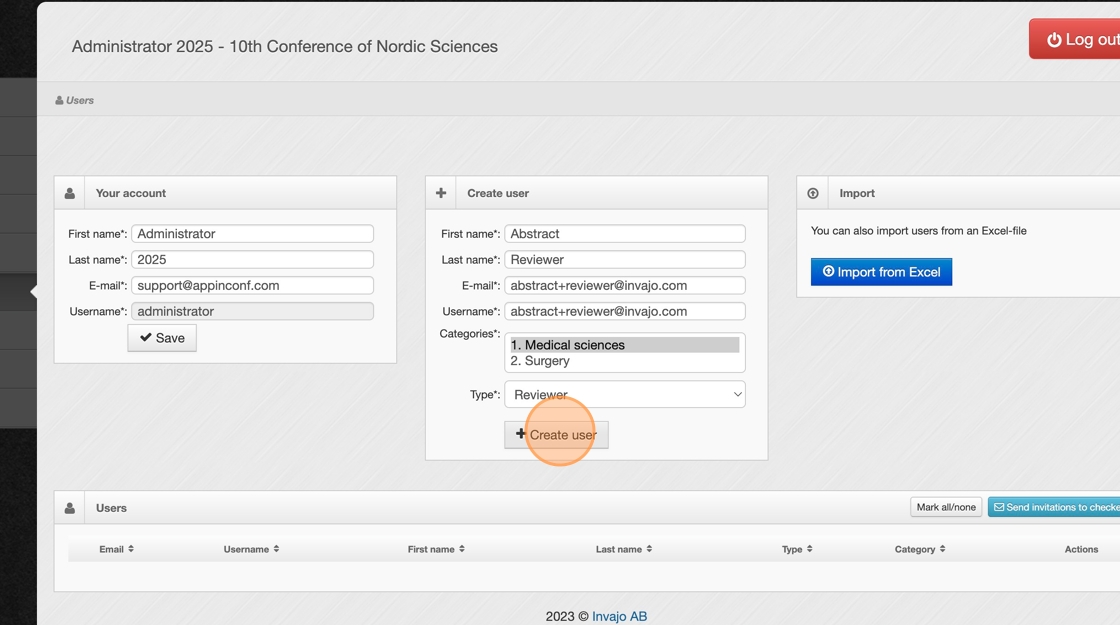Click the account E-mail input field
The width and height of the screenshot is (1120, 625).
click(x=252, y=285)
